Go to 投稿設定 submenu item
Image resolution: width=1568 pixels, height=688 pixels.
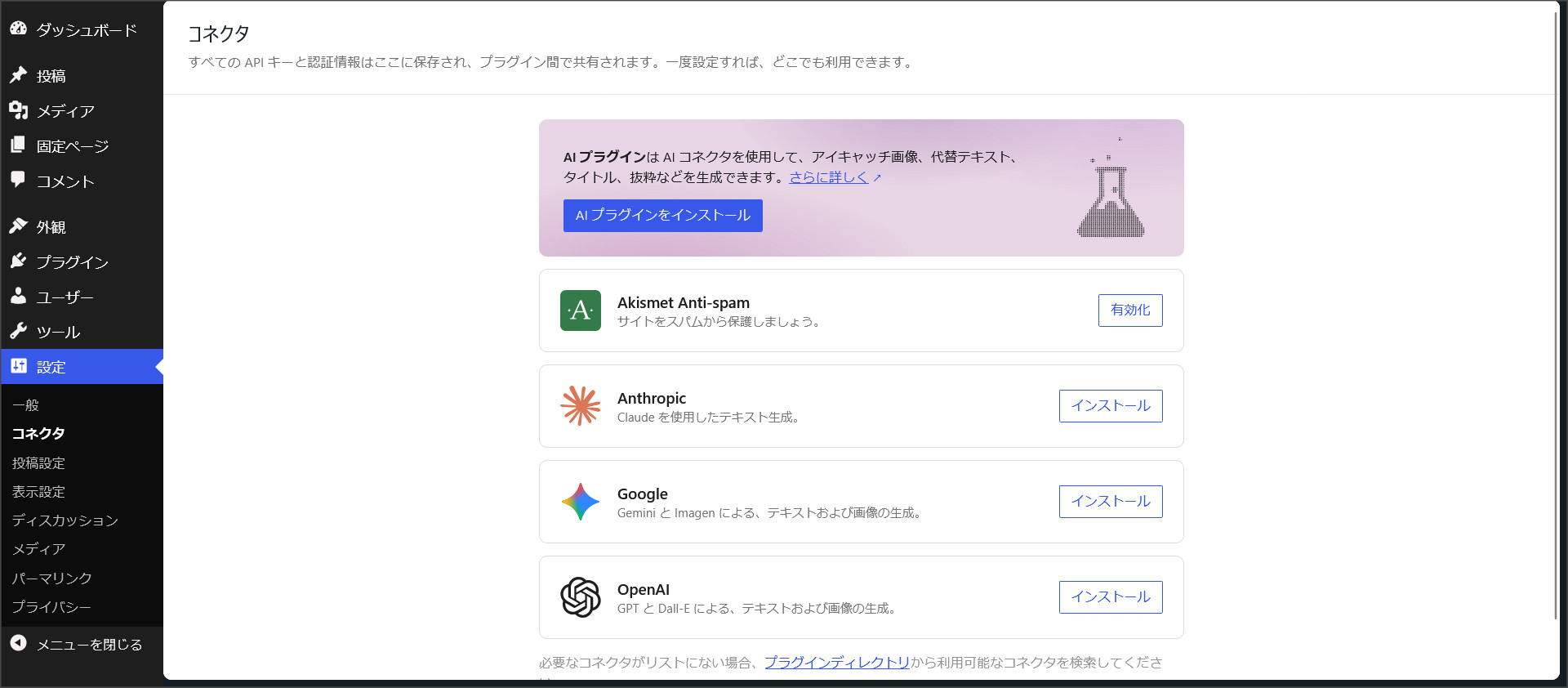(38, 463)
